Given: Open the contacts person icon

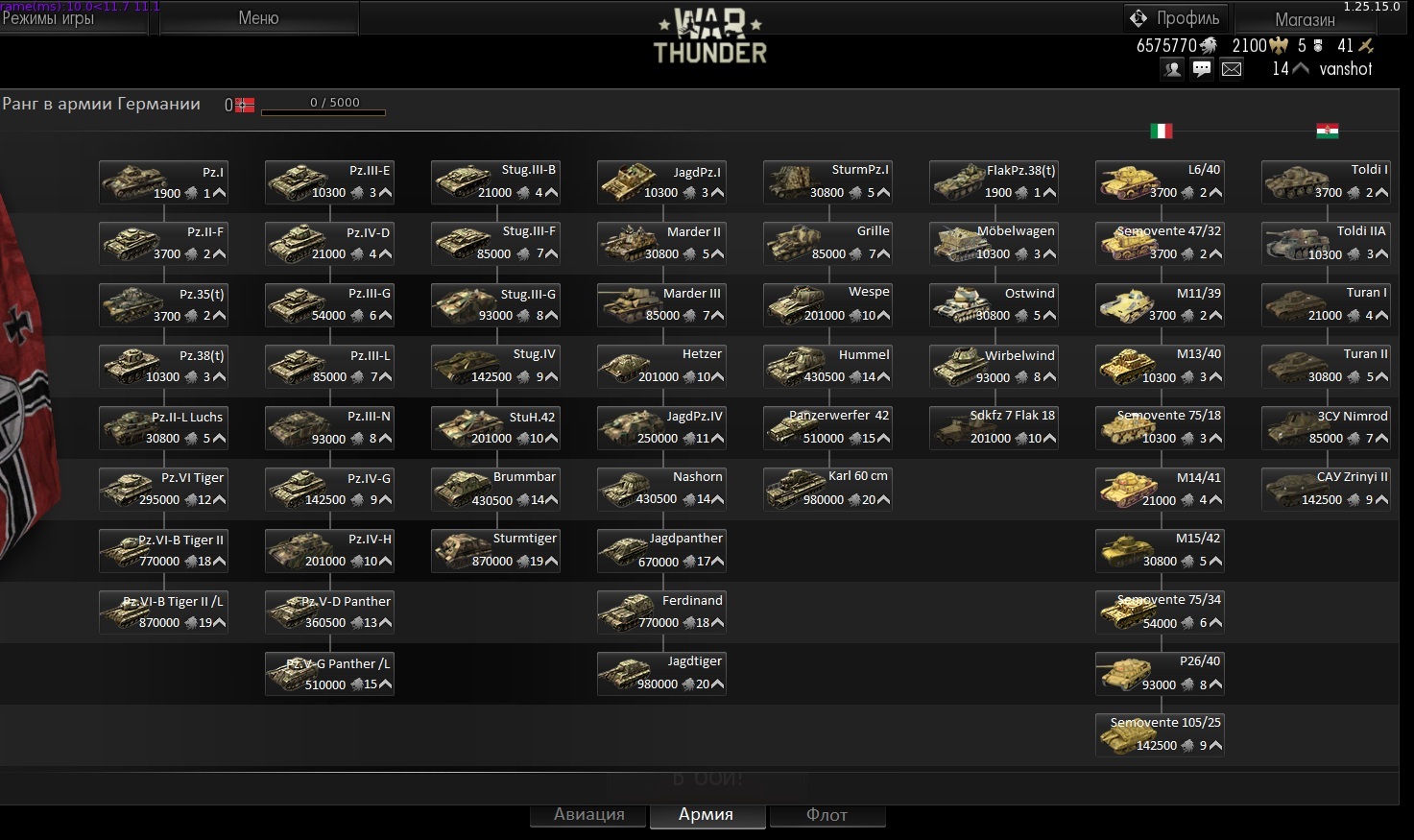Looking at the screenshot, I should [x=1172, y=69].
